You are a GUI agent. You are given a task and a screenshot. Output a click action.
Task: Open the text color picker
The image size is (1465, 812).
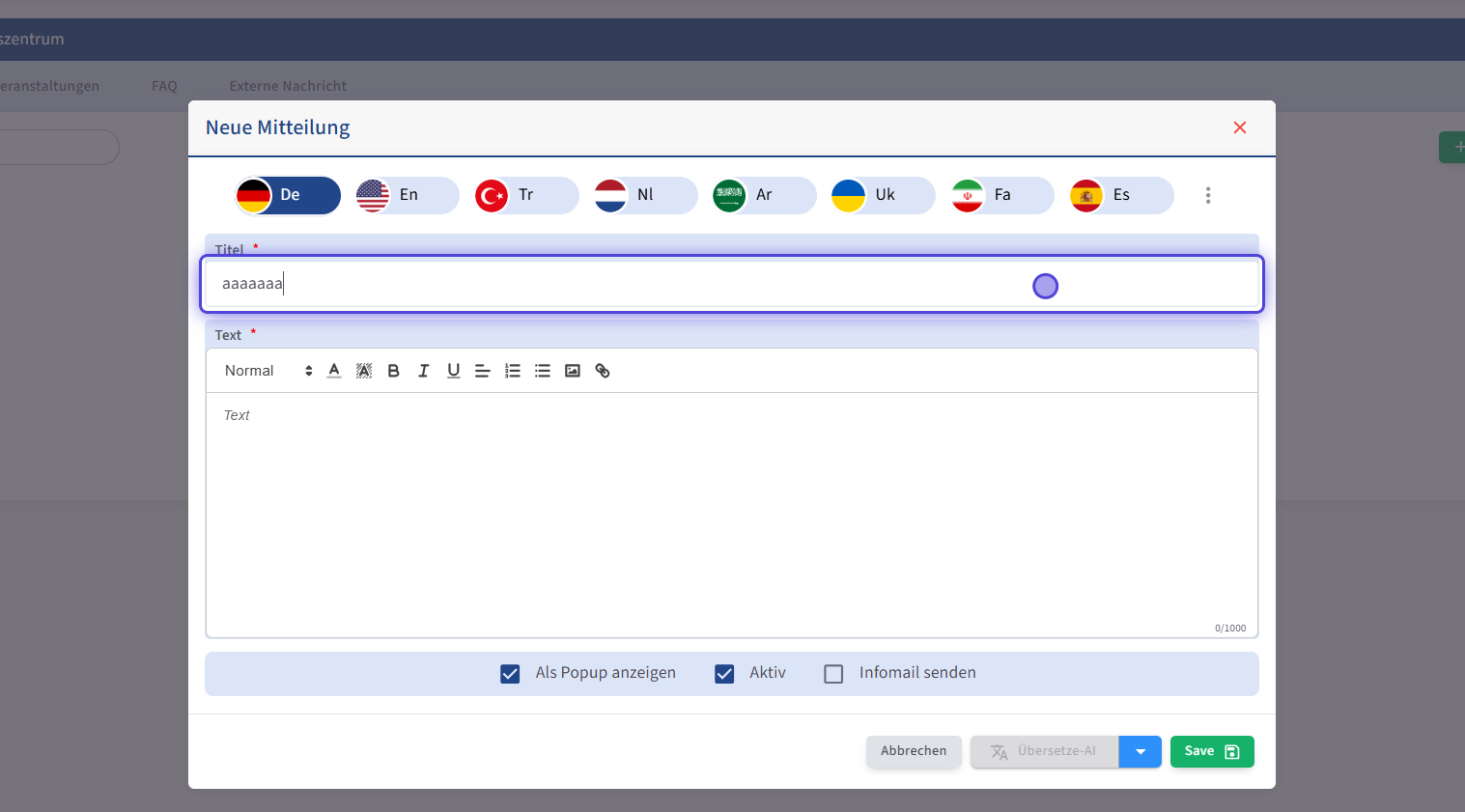coord(334,371)
